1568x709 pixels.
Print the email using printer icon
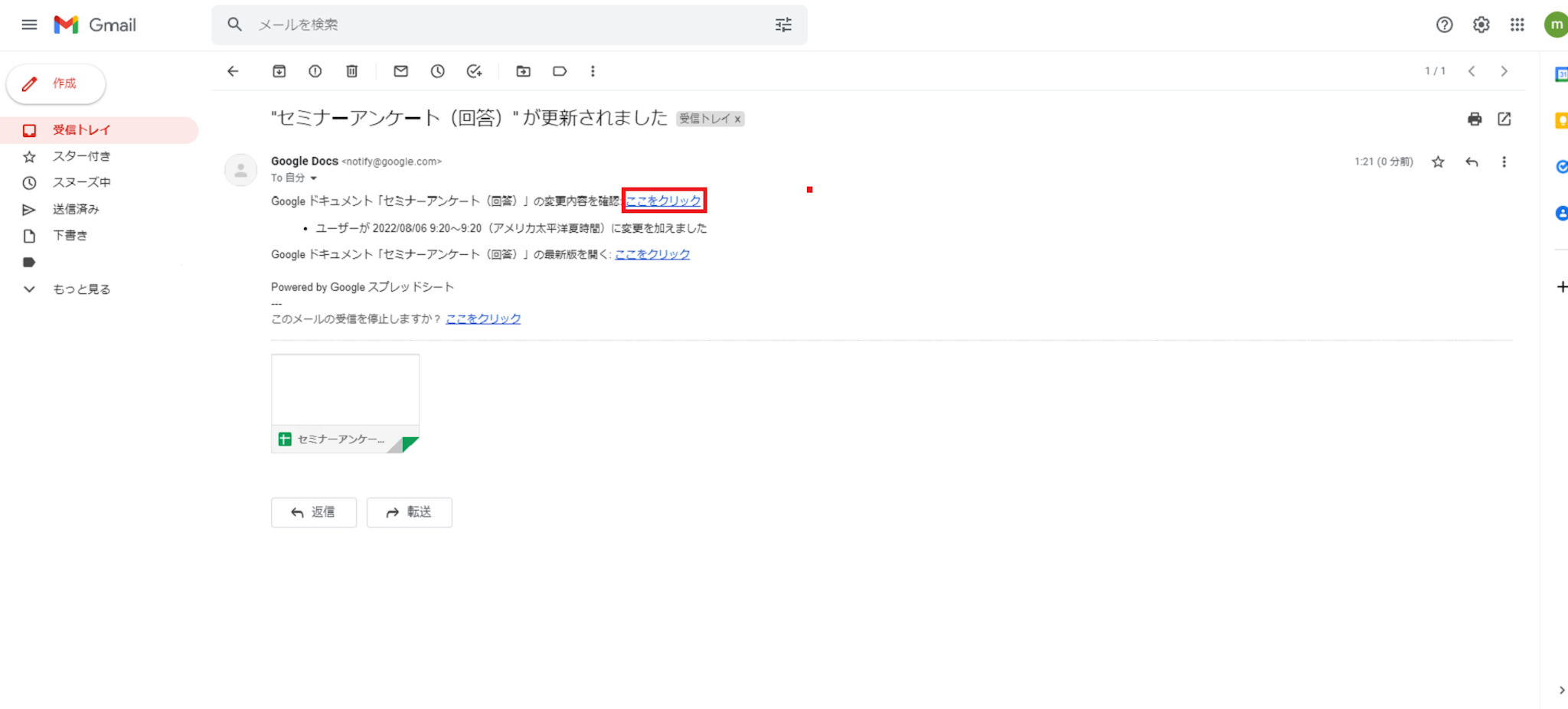pos(1475,119)
